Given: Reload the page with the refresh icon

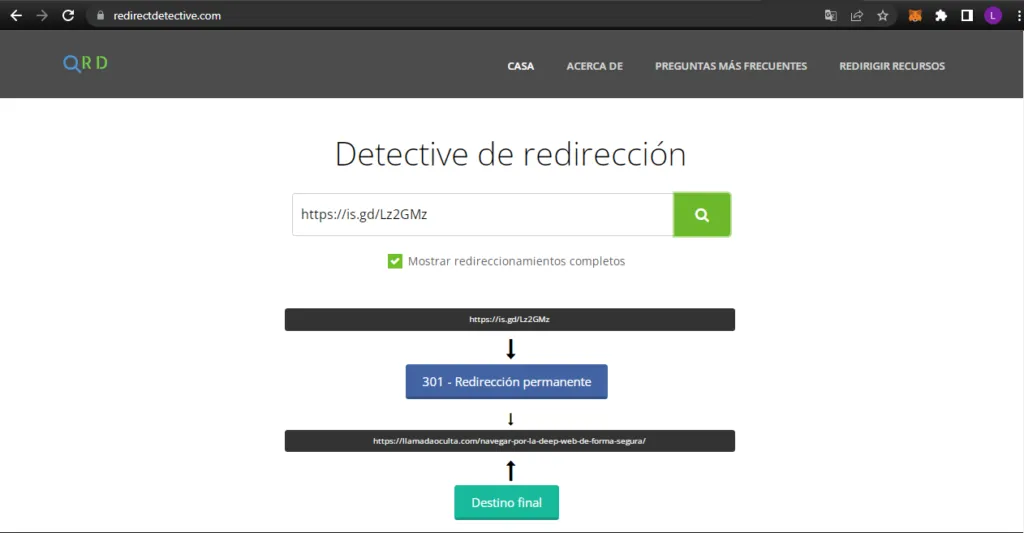Looking at the screenshot, I should click(x=68, y=16).
